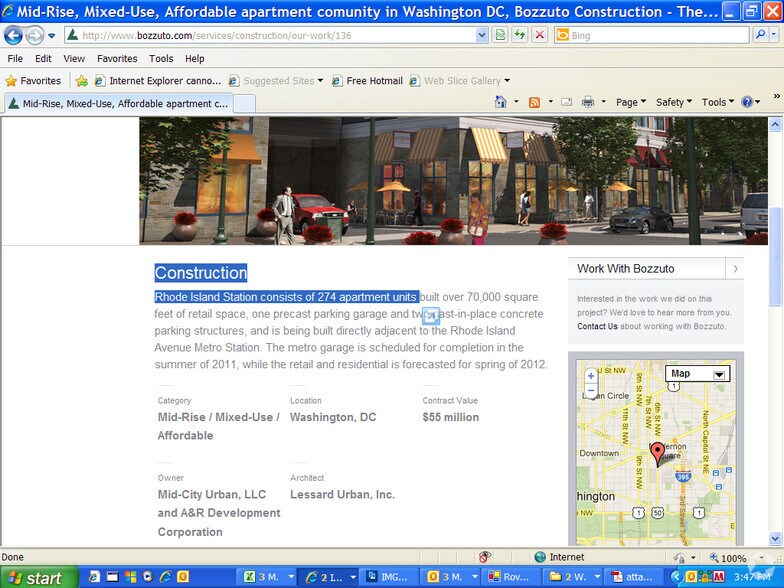The width and height of the screenshot is (784, 588).
Task: Open the Safety command menu
Action: pyautogui.click(x=674, y=102)
